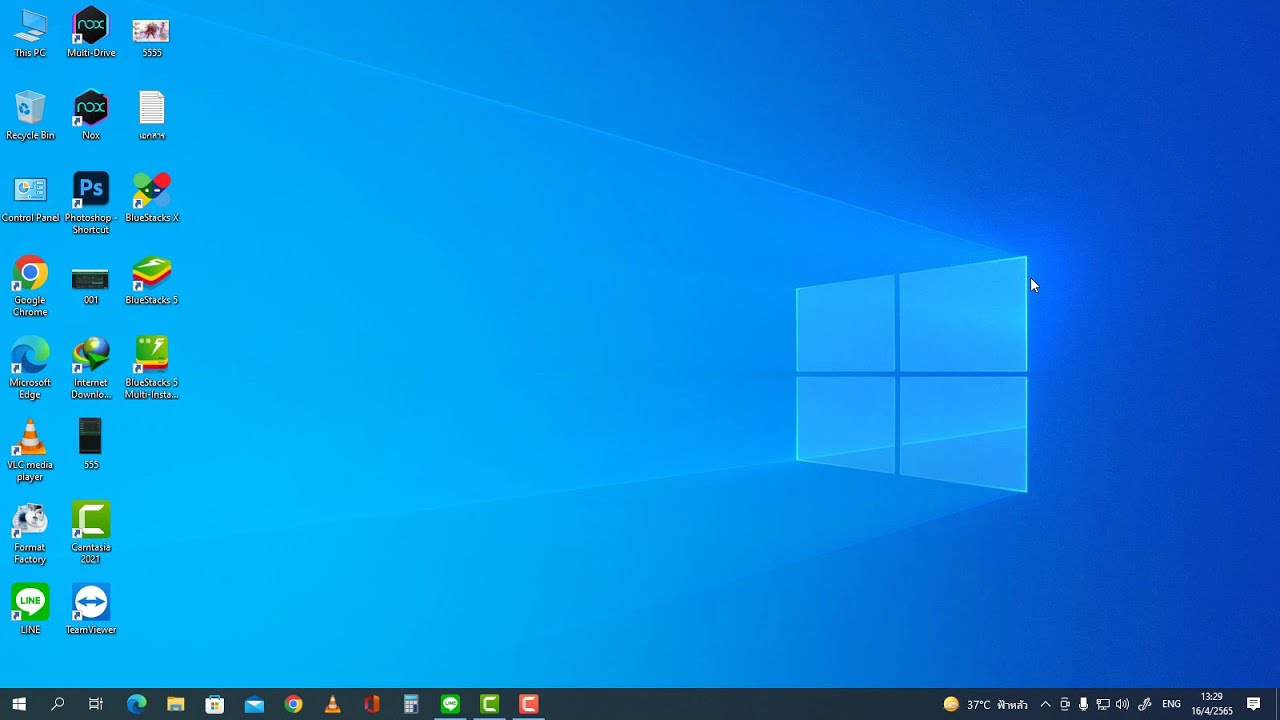The width and height of the screenshot is (1280, 720).
Task: Open Windows Ink Workspace pen icon
Action: pyautogui.click(x=1145, y=704)
